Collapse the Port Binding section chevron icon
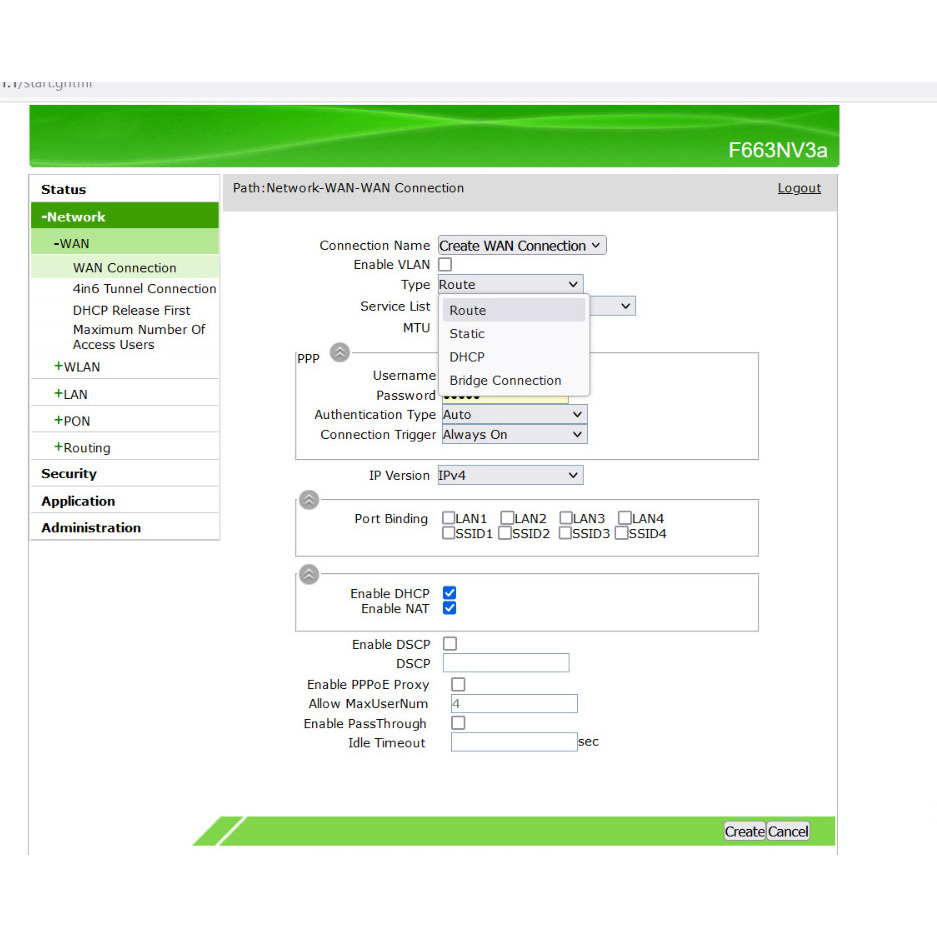This screenshot has width=937, height=937. click(309, 500)
